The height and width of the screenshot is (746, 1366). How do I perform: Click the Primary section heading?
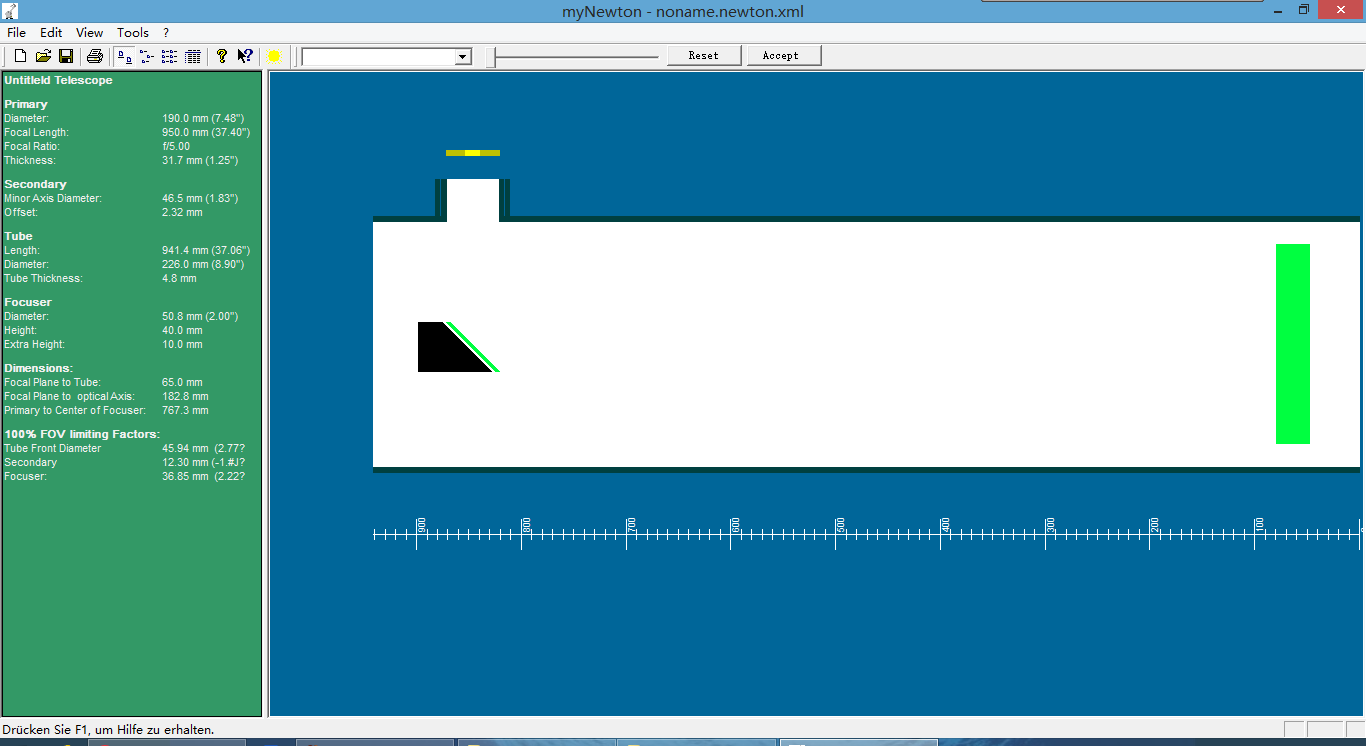[x=26, y=104]
